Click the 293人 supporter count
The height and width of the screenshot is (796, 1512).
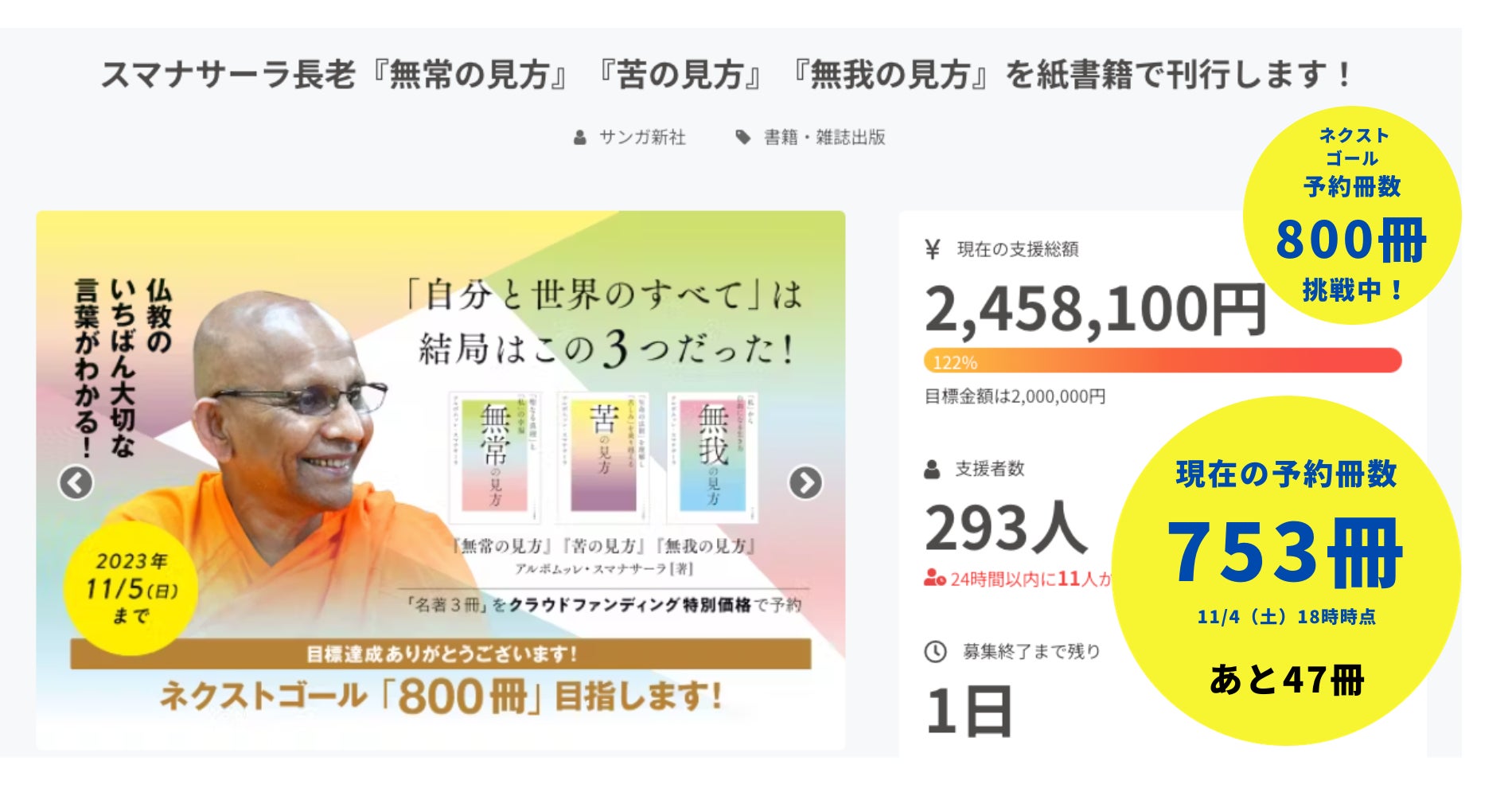(x=1005, y=529)
